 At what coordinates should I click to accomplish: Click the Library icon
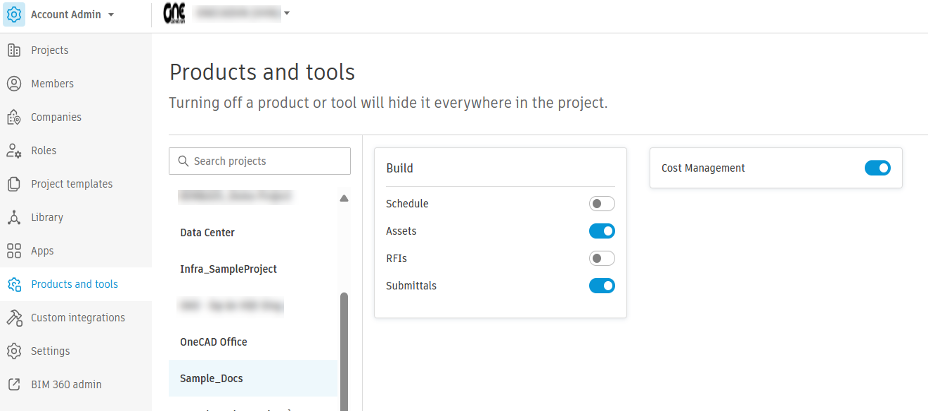click(x=14, y=217)
